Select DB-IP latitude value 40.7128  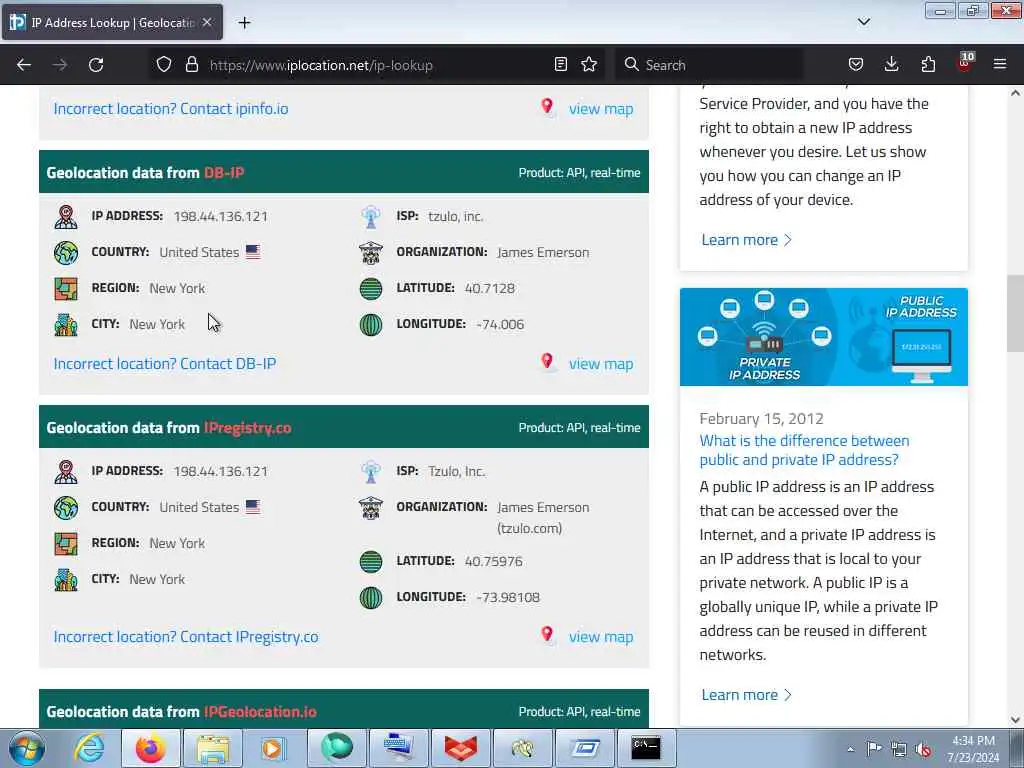pos(490,288)
